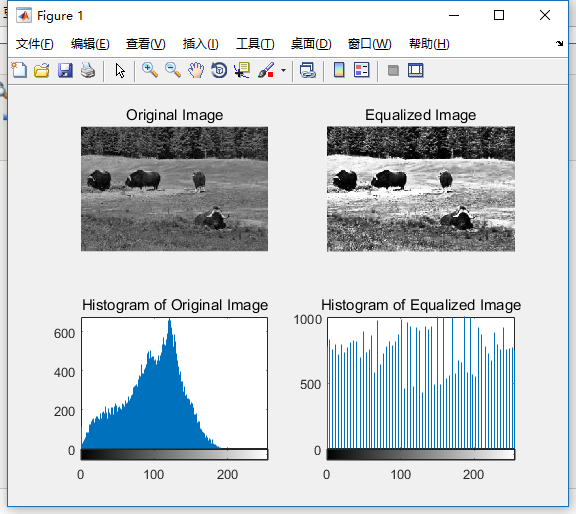Click the Equalized Image thumbnail
This screenshot has height=514, width=576.
[421, 189]
